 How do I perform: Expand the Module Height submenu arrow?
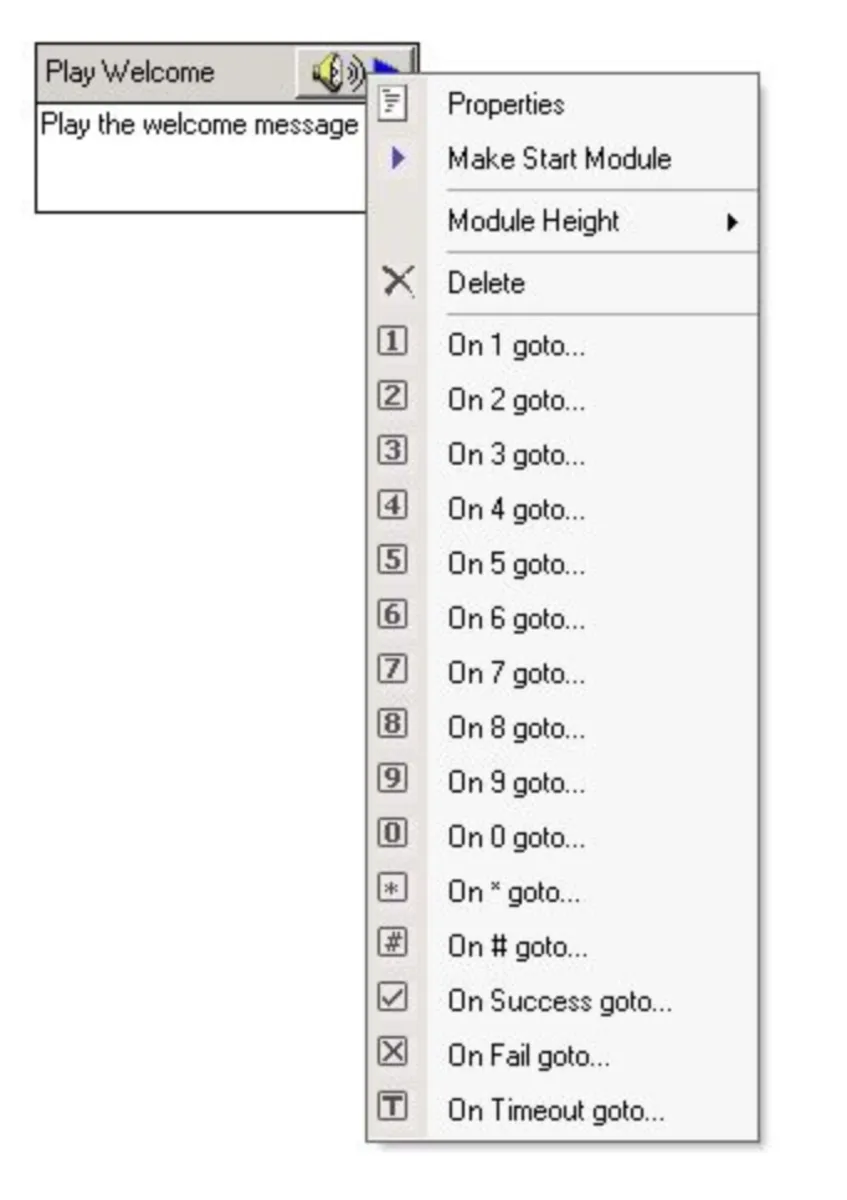pyautogui.click(x=732, y=222)
